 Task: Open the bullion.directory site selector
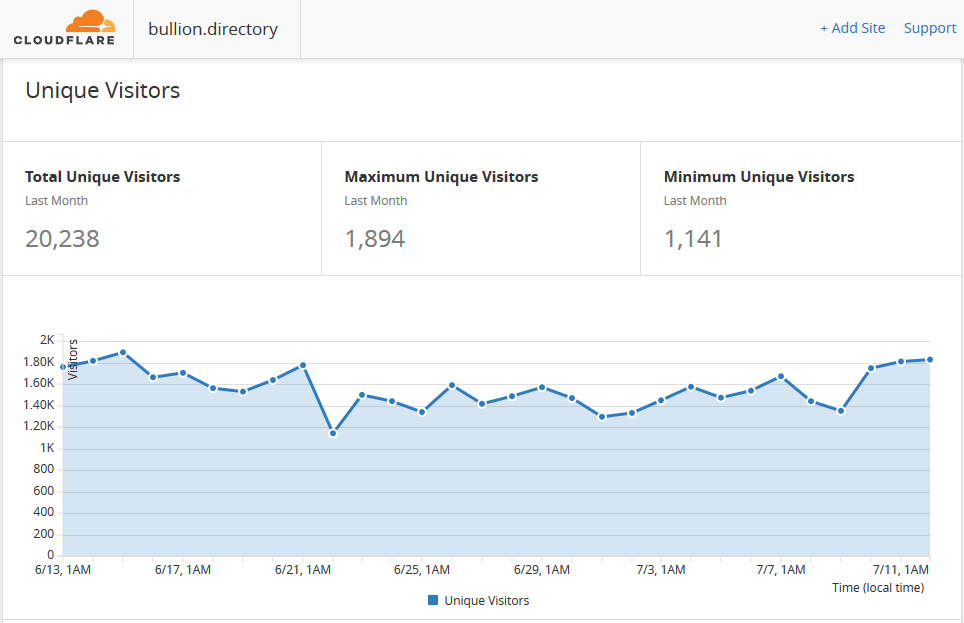(x=213, y=29)
